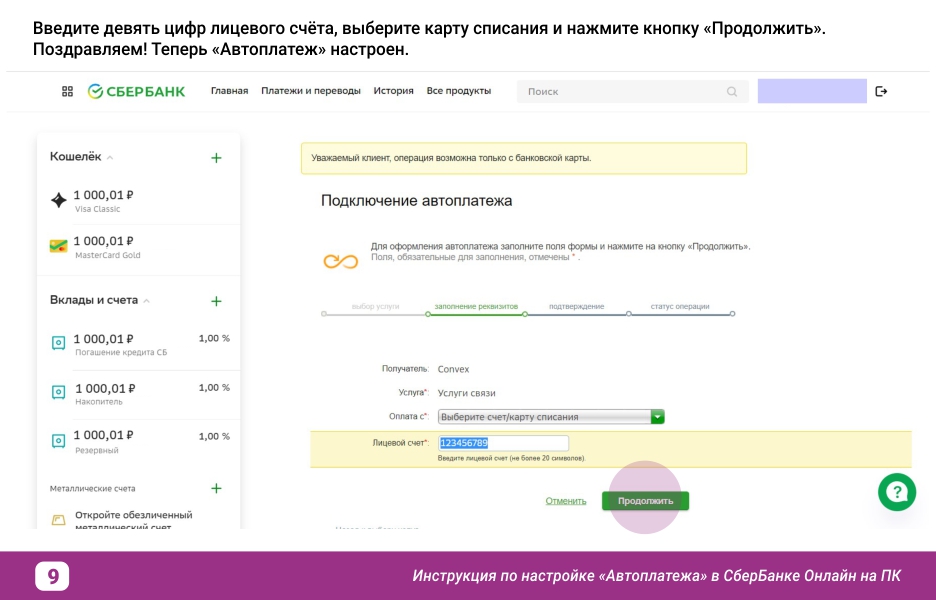Viewport: 936px width, 600px height.
Task: Click the Sberbank logo
Action: (x=136, y=91)
